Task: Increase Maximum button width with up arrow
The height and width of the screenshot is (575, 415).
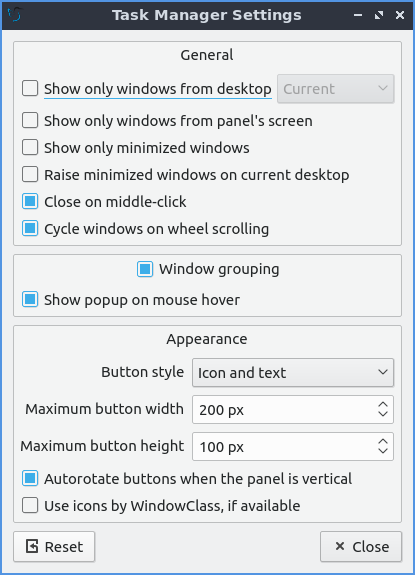Action: [383, 404]
